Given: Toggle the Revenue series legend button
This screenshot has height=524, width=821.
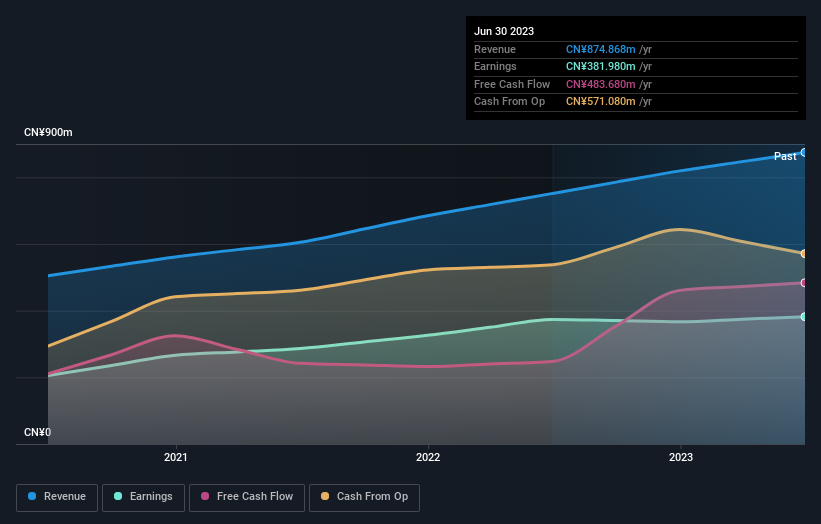Looking at the screenshot, I should click(57, 497).
